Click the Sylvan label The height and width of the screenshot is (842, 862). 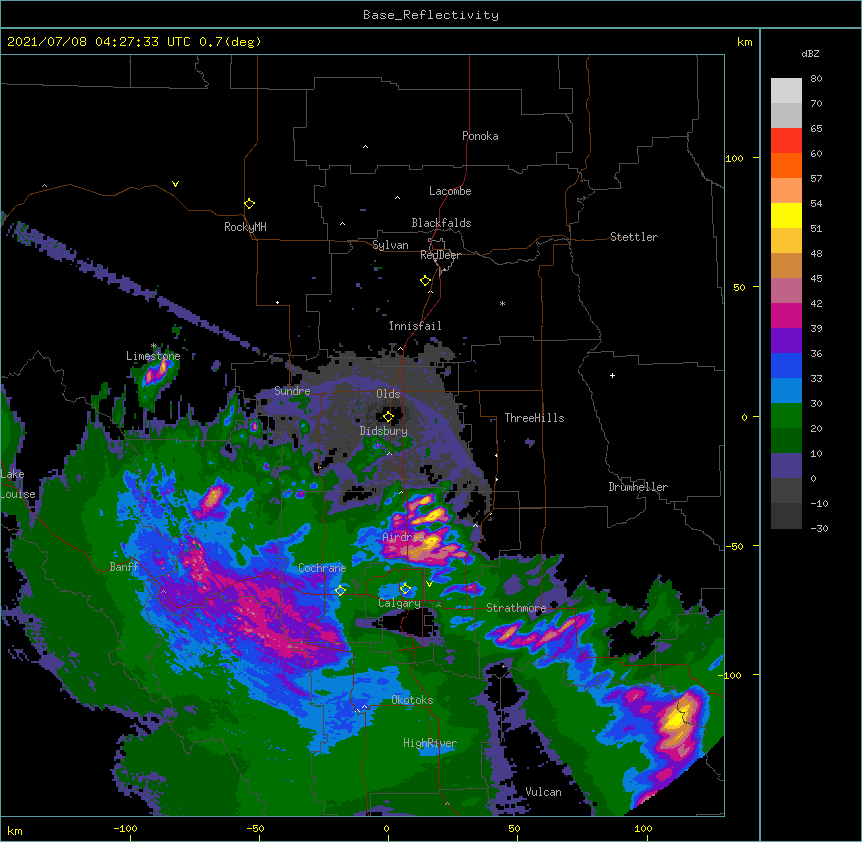tap(390, 245)
